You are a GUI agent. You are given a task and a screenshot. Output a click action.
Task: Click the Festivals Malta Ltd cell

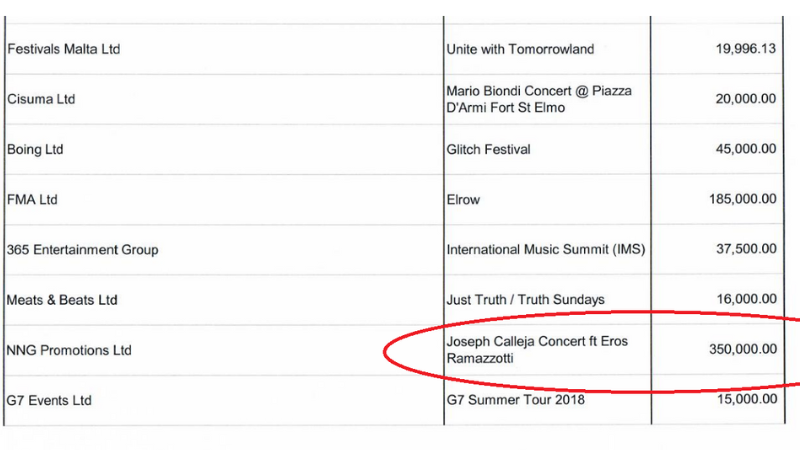point(64,49)
